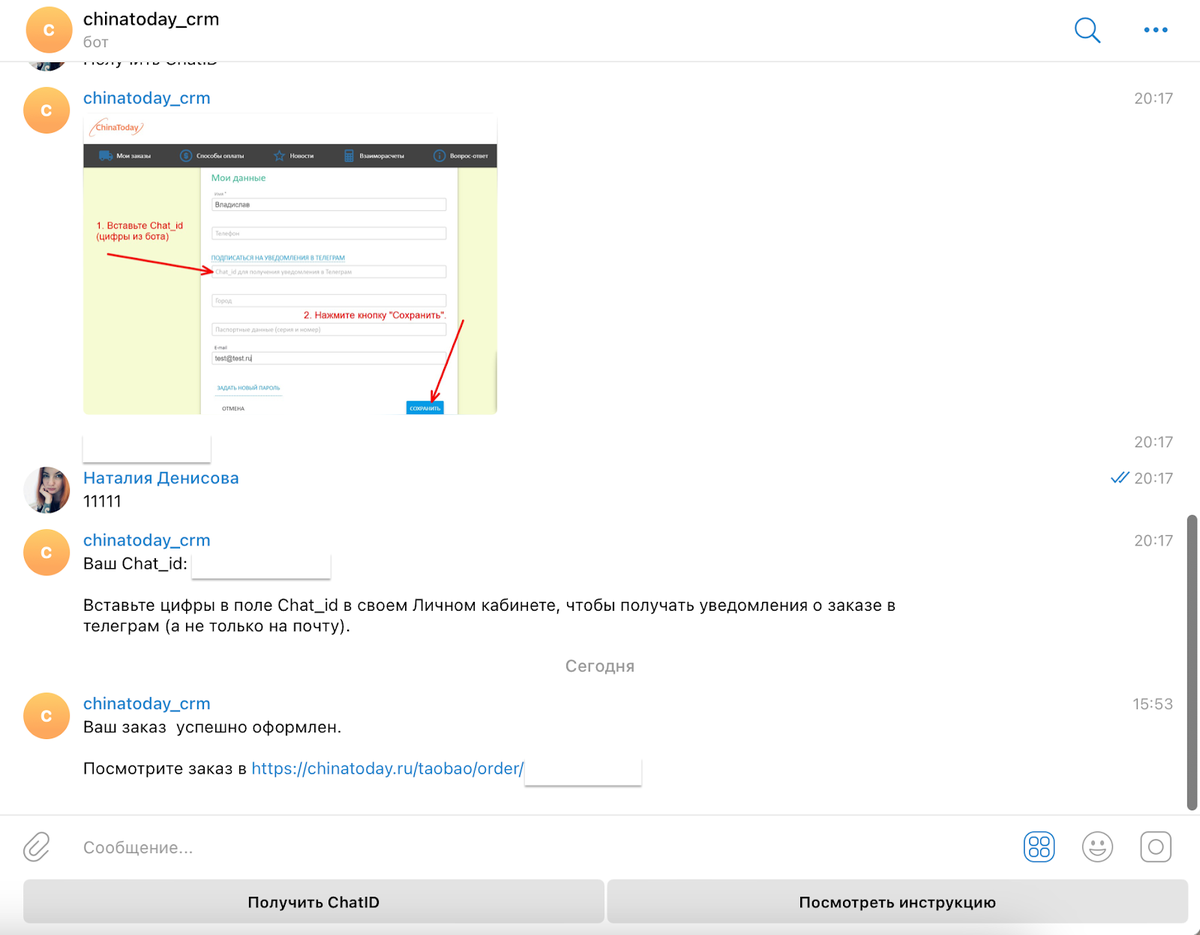Click sender name chinatoday_crm above screenshot

[x=147, y=98]
